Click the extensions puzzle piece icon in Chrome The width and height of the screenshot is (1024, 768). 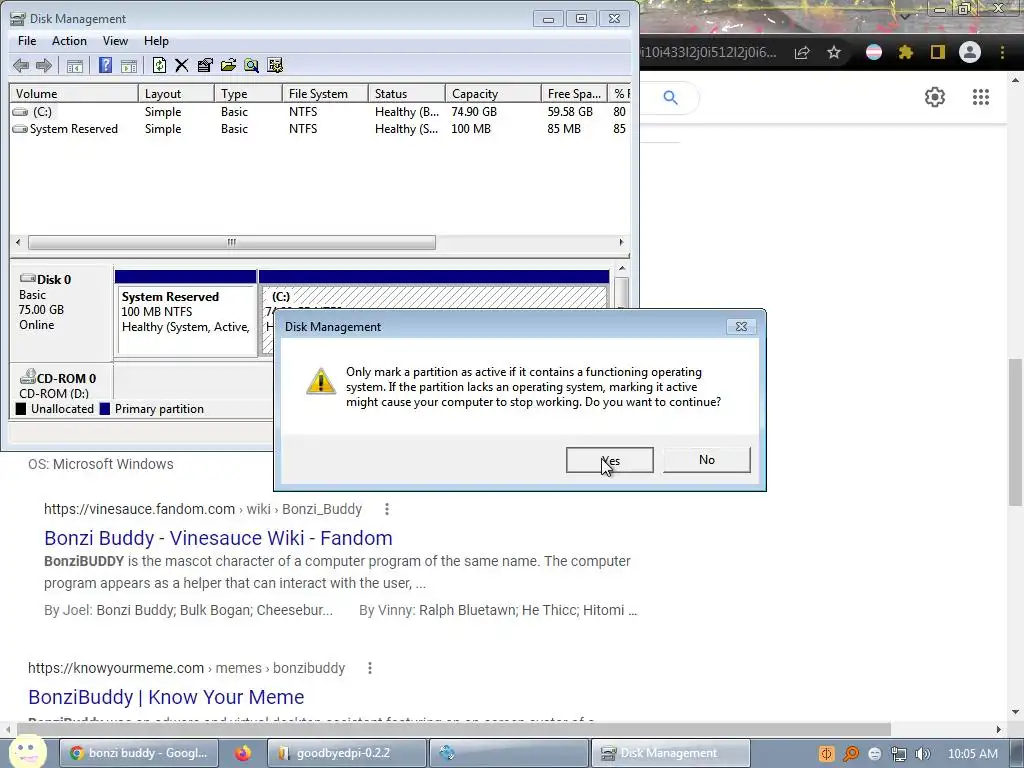pos(905,52)
